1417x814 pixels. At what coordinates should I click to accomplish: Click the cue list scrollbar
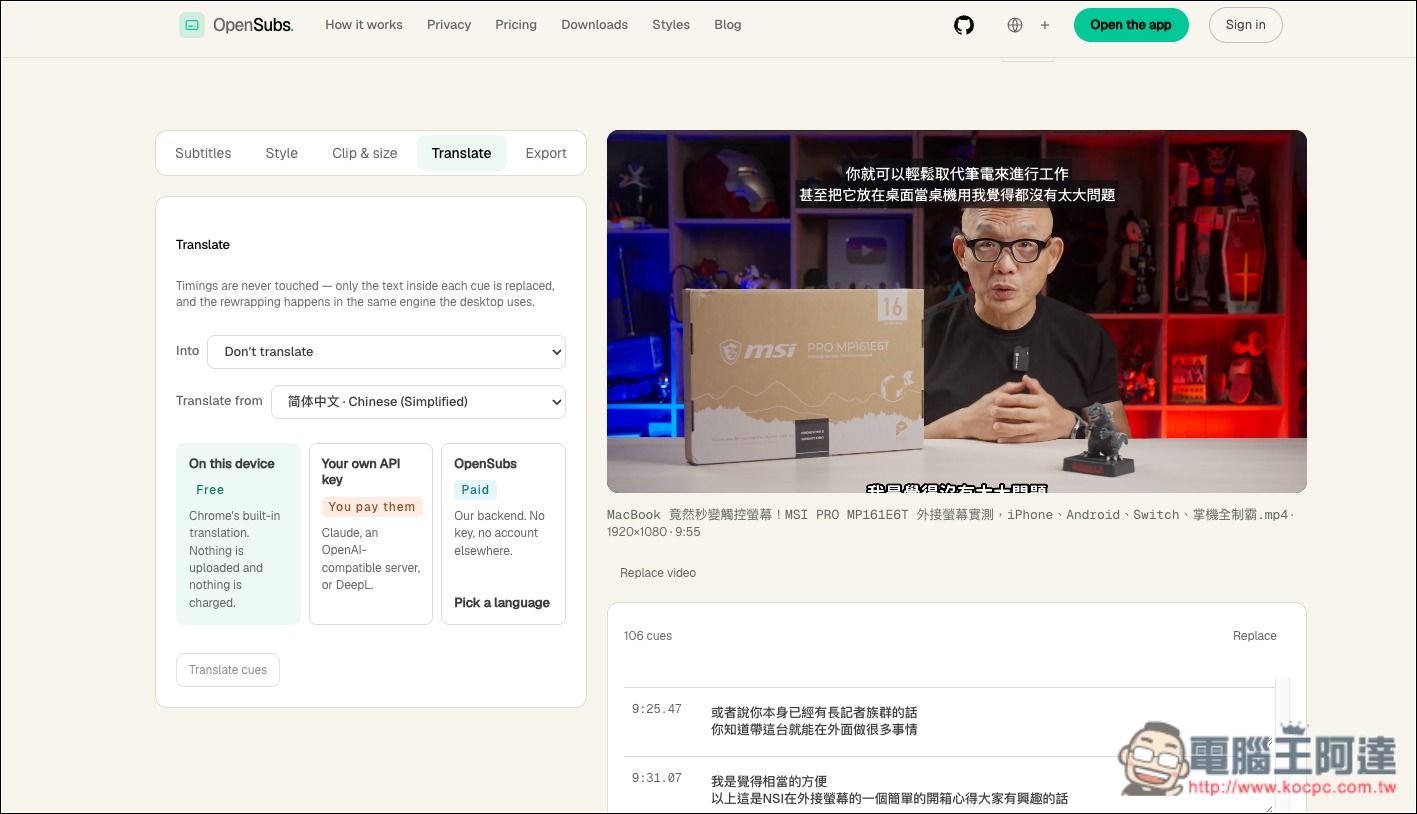pyautogui.click(x=1283, y=745)
